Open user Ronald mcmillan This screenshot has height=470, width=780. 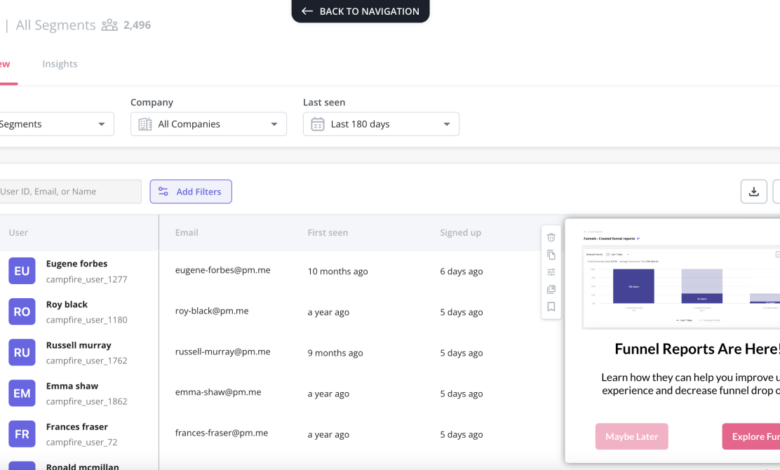pyautogui.click(x=83, y=466)
